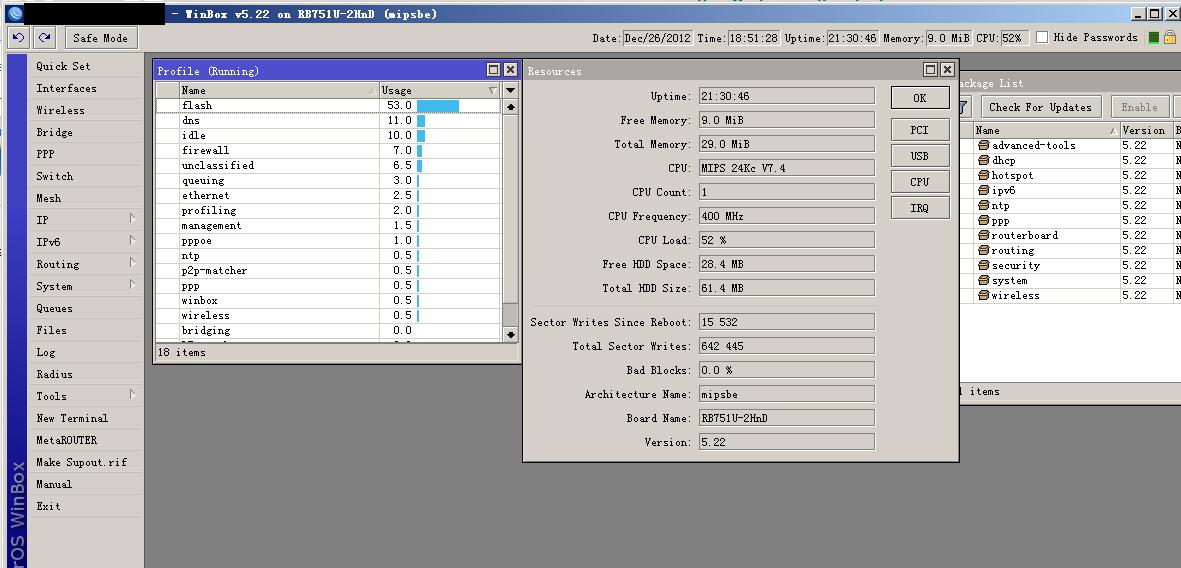The width and height of the screenshot is (1181, 568).
Task: Click the Board Name field
Action: (786, 418)
